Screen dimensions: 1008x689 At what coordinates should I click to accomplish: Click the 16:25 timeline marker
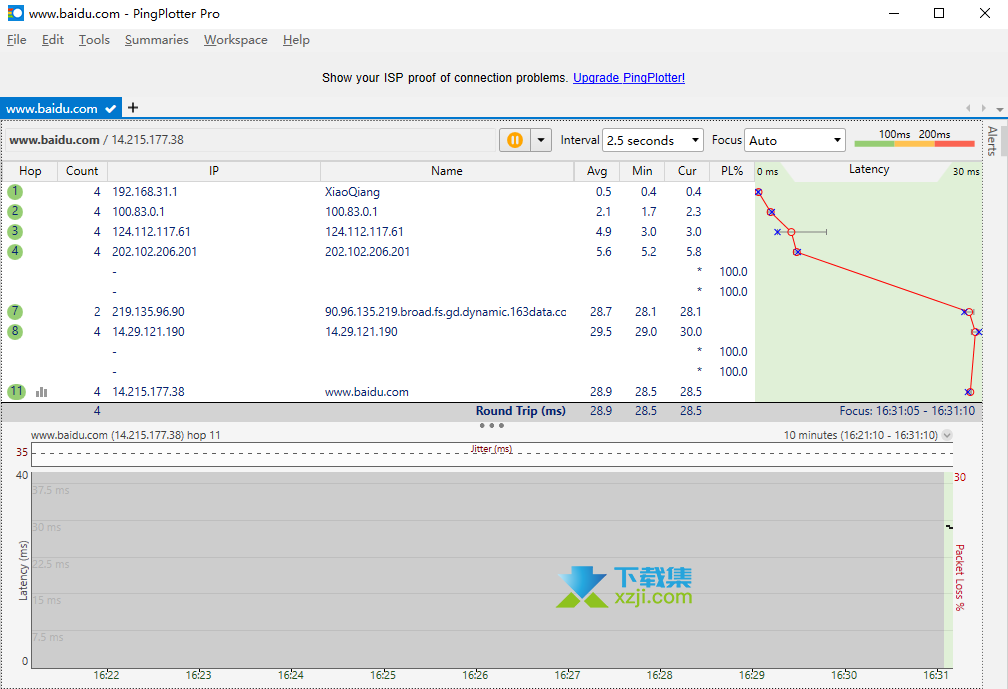(382, 675)
